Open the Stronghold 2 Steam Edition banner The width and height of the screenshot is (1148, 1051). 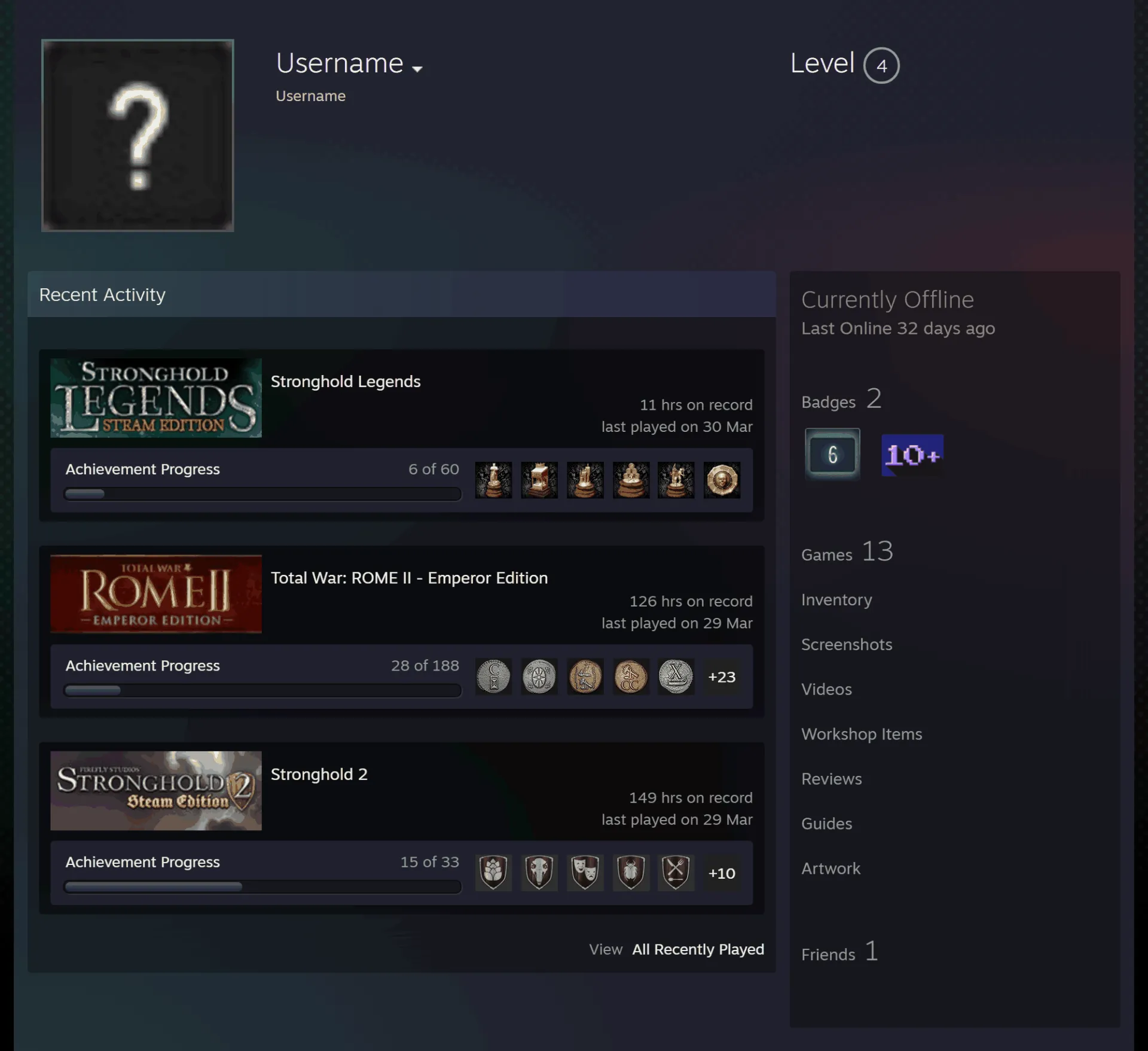pos(156,790)
